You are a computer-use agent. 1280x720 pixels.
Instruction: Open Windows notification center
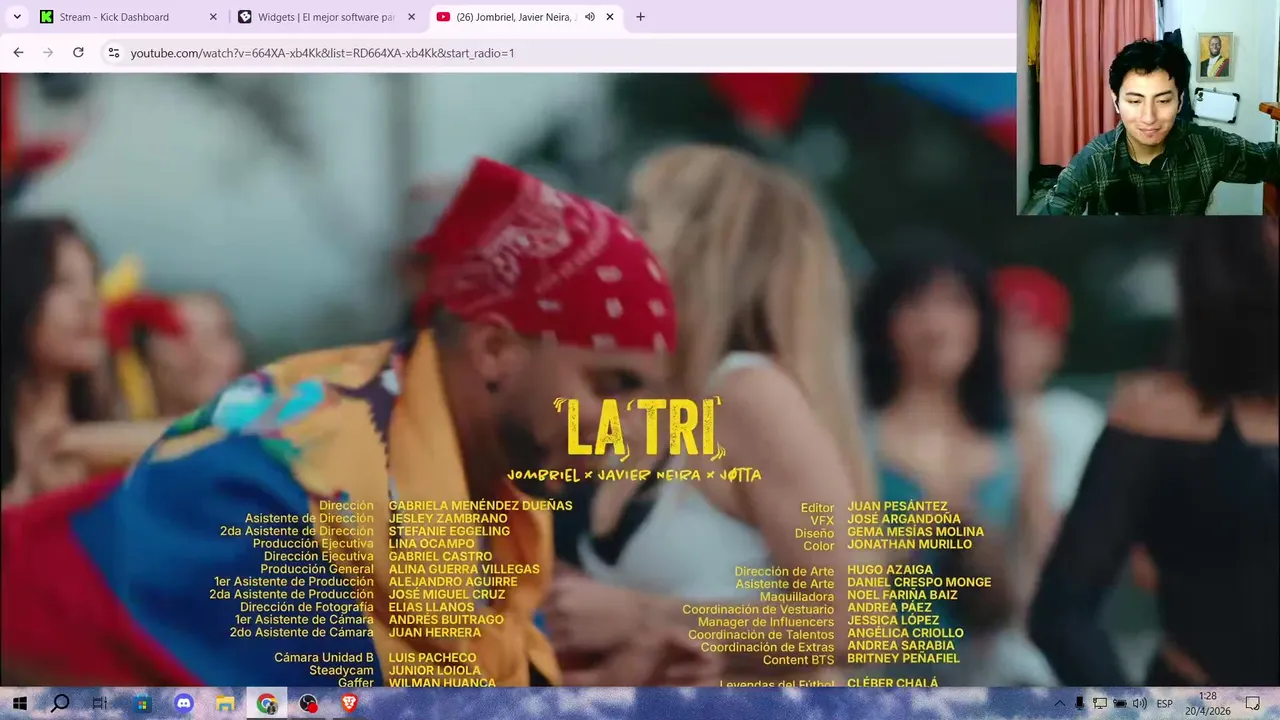click(1253, 704)
